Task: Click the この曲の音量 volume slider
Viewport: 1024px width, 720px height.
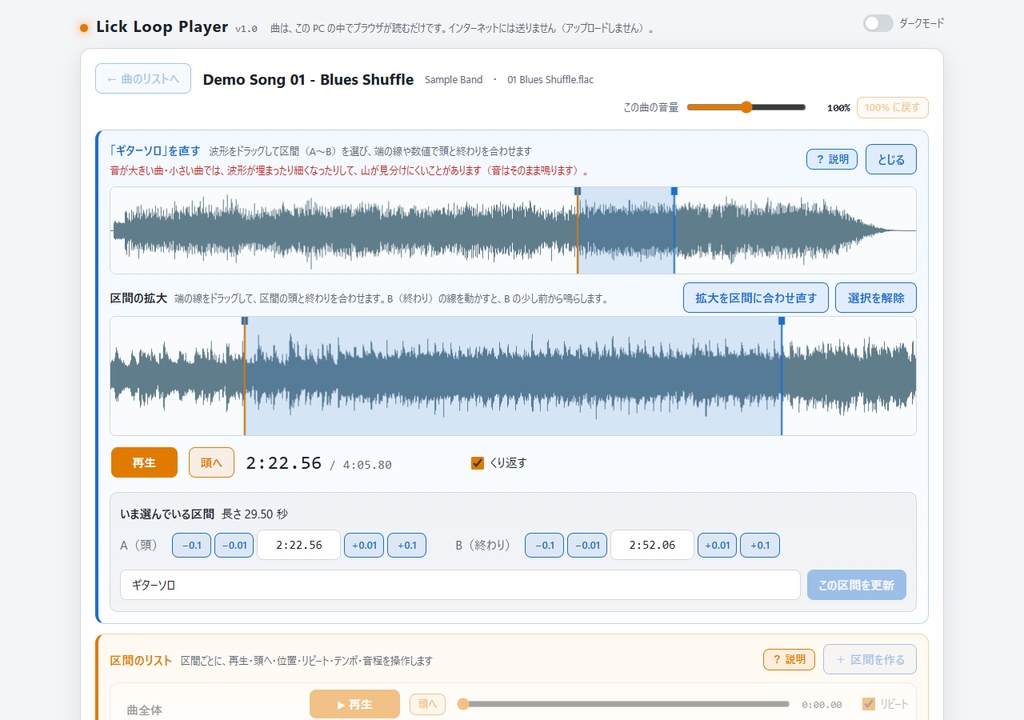Action: 746,107
